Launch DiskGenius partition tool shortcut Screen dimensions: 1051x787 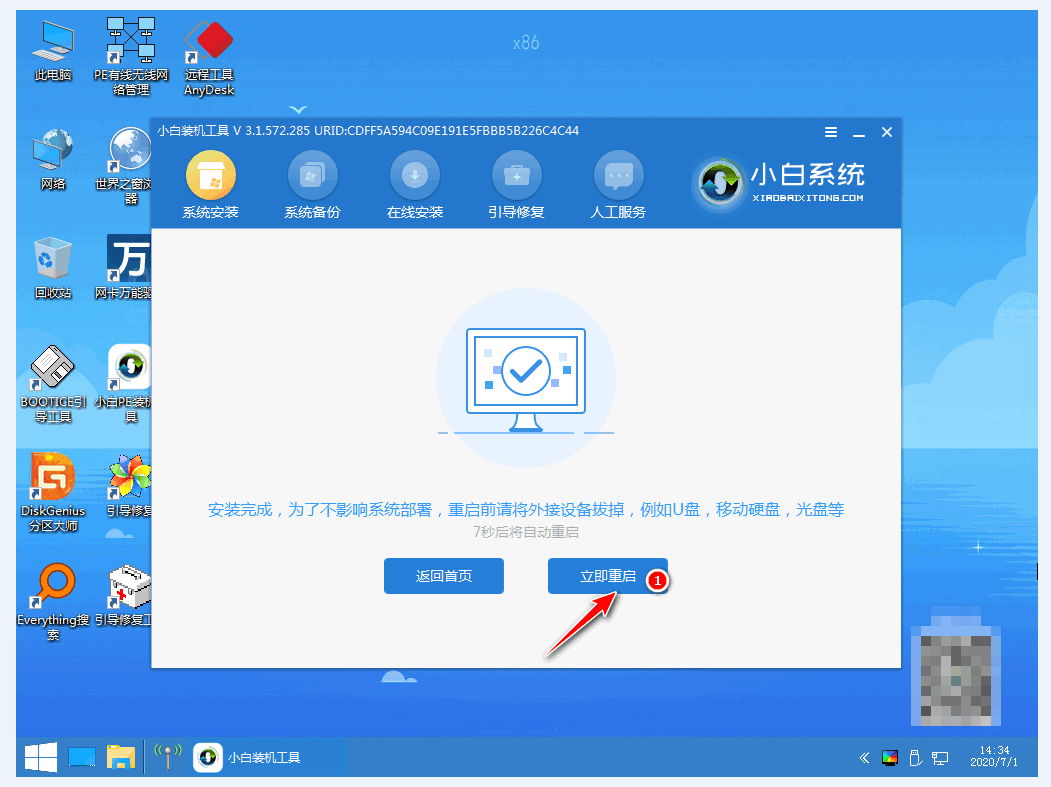point(53,478)
